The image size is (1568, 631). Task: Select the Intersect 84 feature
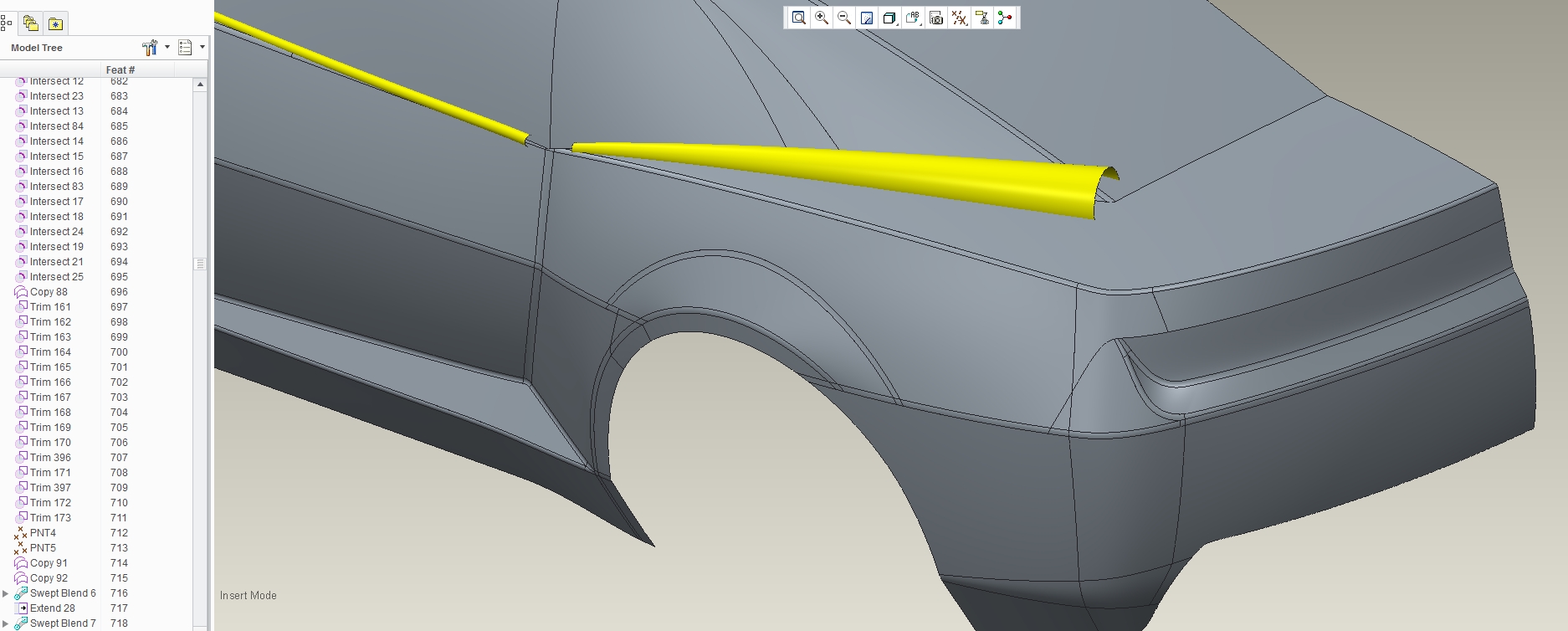[57, 126]
